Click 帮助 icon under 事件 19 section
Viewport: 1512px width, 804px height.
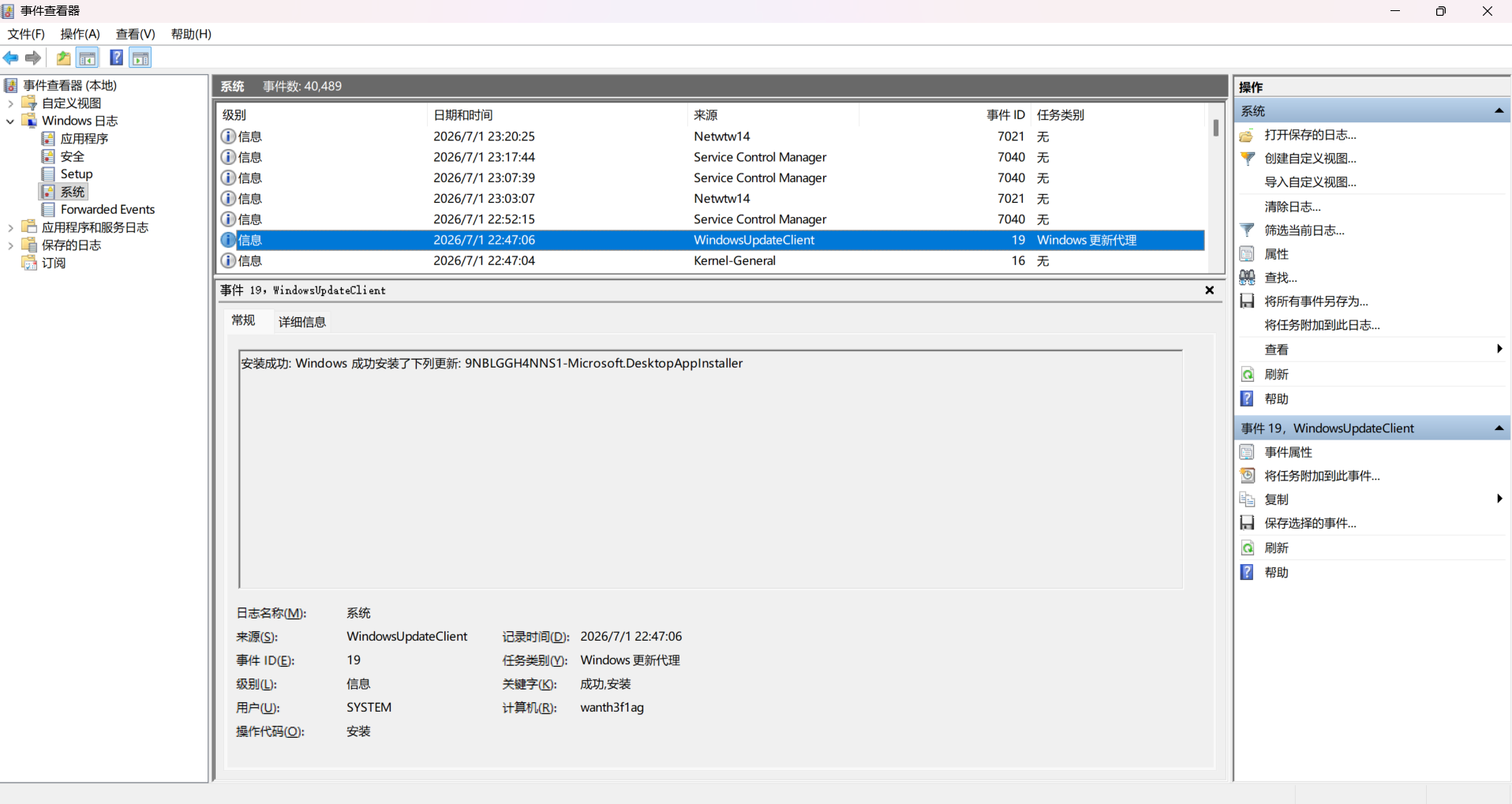click(1247, 573)
